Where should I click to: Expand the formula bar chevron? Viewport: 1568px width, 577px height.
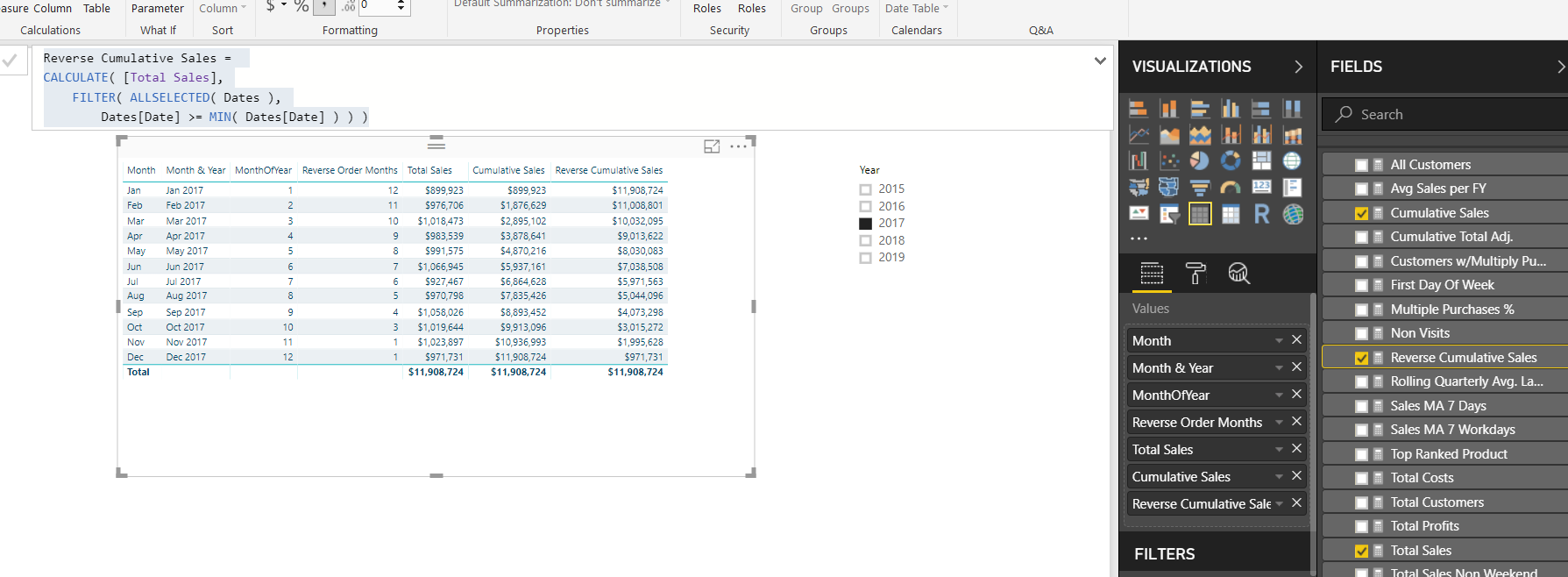[x=1100, y=61]
